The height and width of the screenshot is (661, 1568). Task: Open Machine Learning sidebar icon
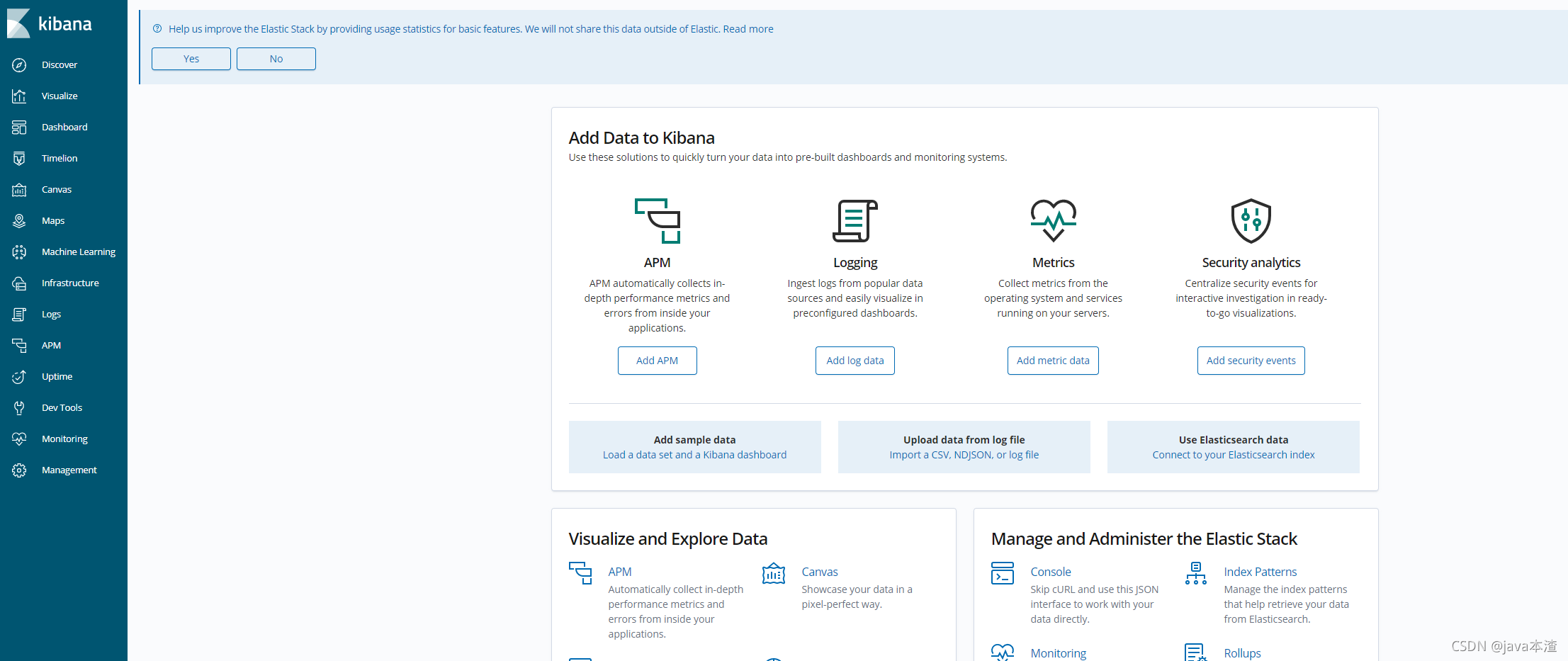19,252
